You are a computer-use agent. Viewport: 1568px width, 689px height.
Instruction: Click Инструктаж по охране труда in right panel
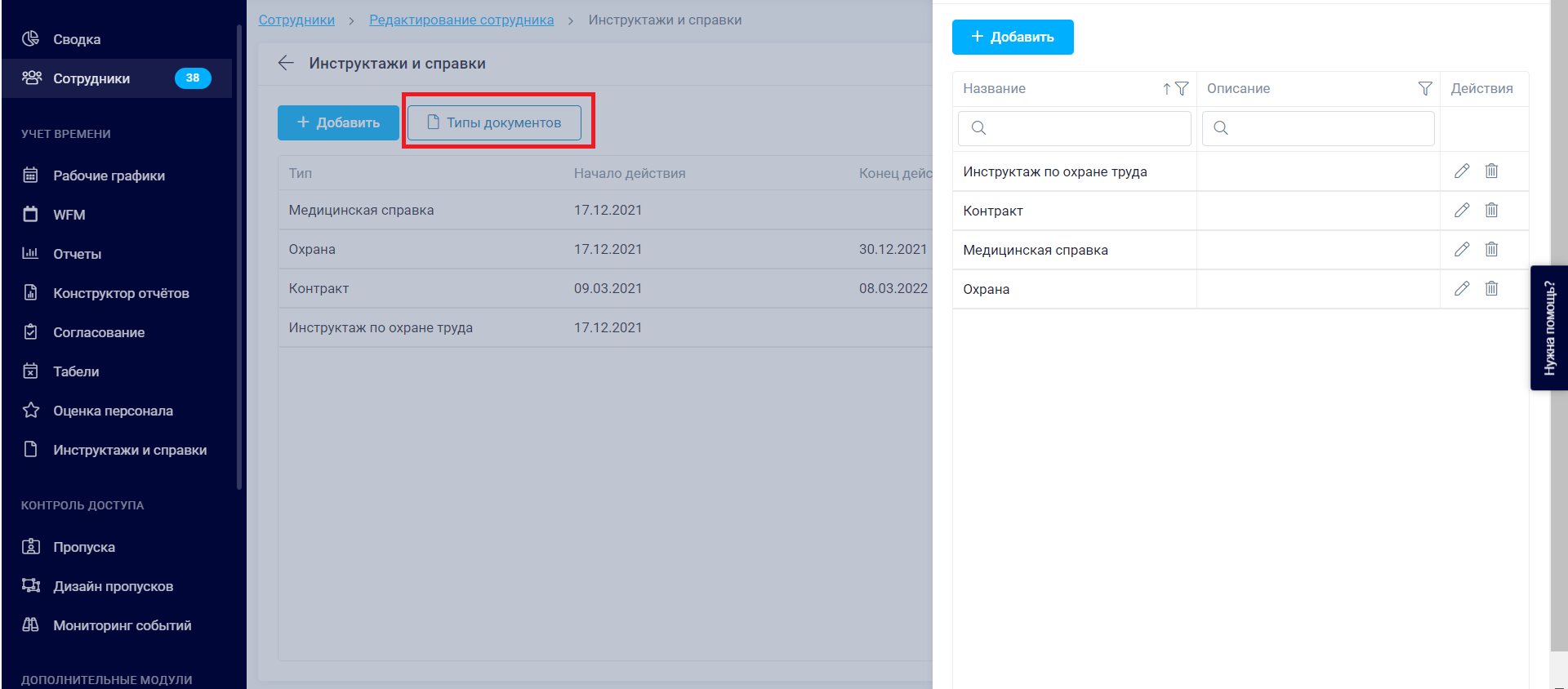pos(1054,171)
